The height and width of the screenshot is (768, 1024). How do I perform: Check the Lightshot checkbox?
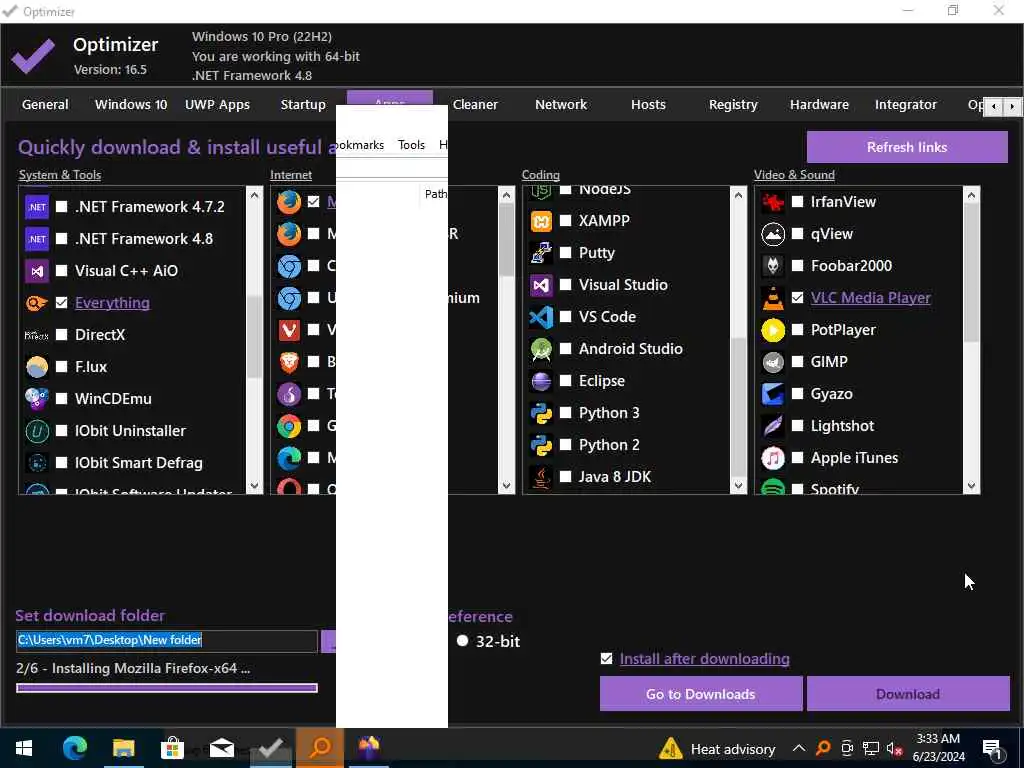pos(797,426)
